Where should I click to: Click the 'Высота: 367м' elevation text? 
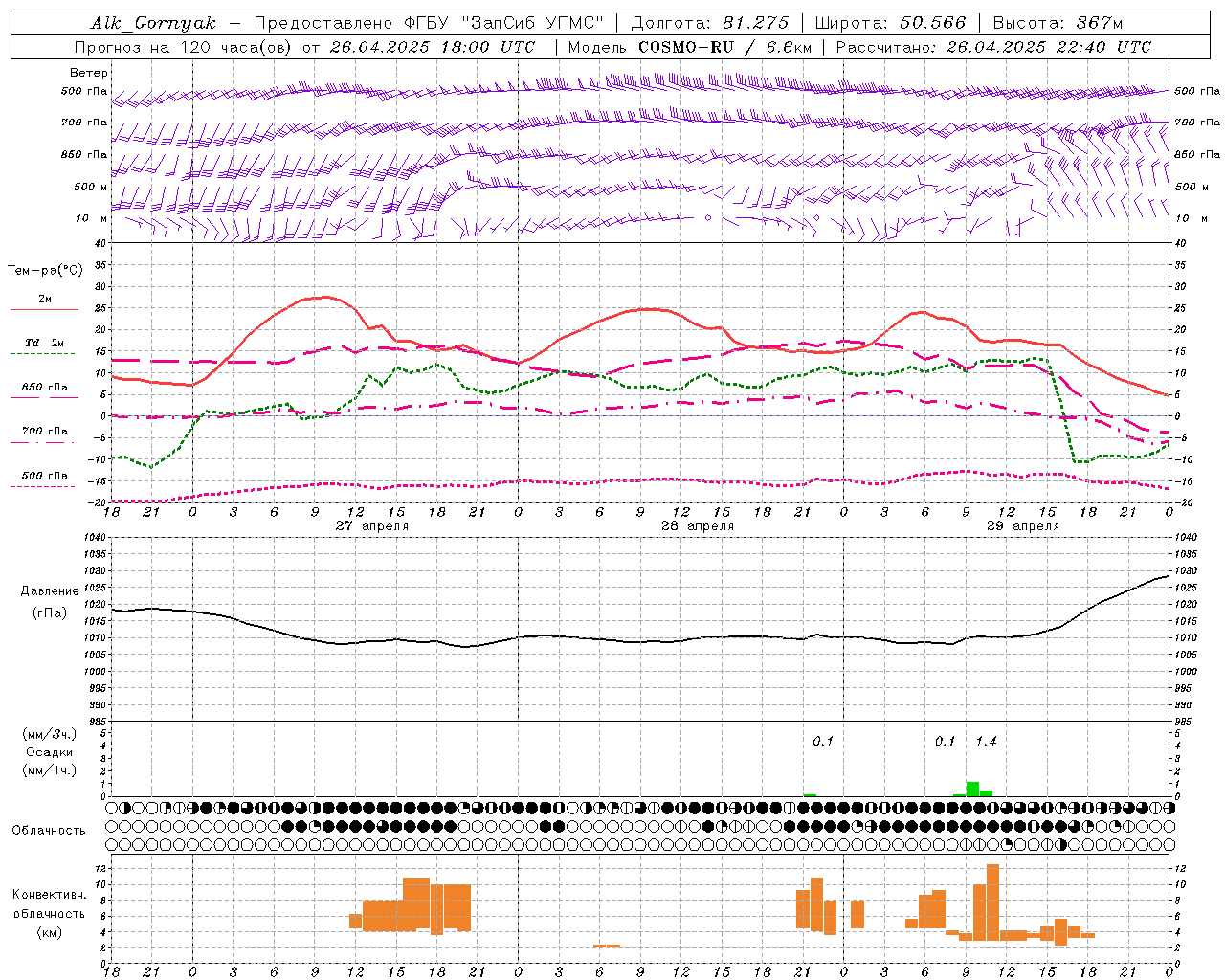[1058, 23]
